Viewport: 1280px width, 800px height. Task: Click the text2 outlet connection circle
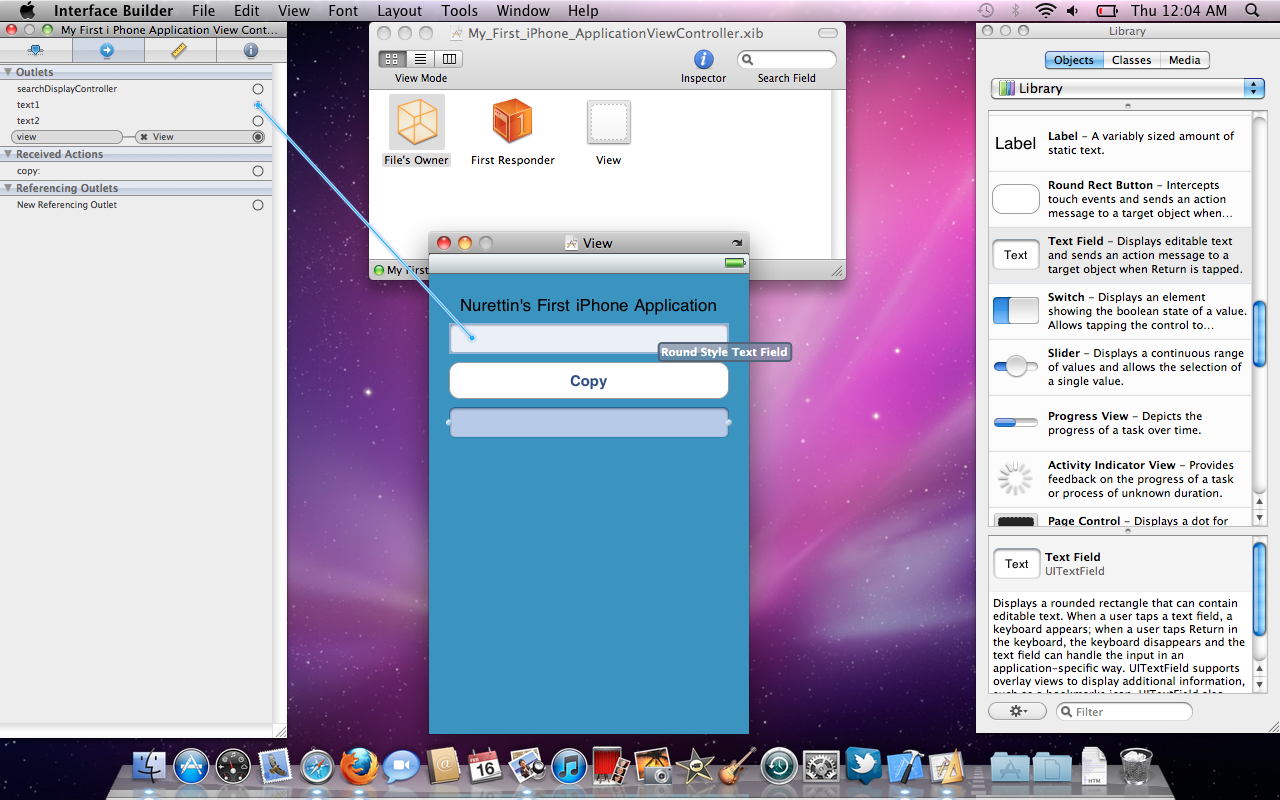tap(258, 121)
